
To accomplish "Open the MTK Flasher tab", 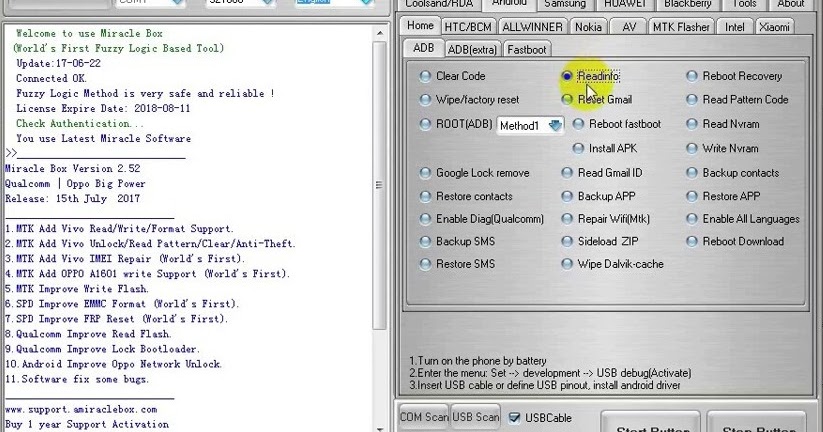I will click(x=681, y=27).
